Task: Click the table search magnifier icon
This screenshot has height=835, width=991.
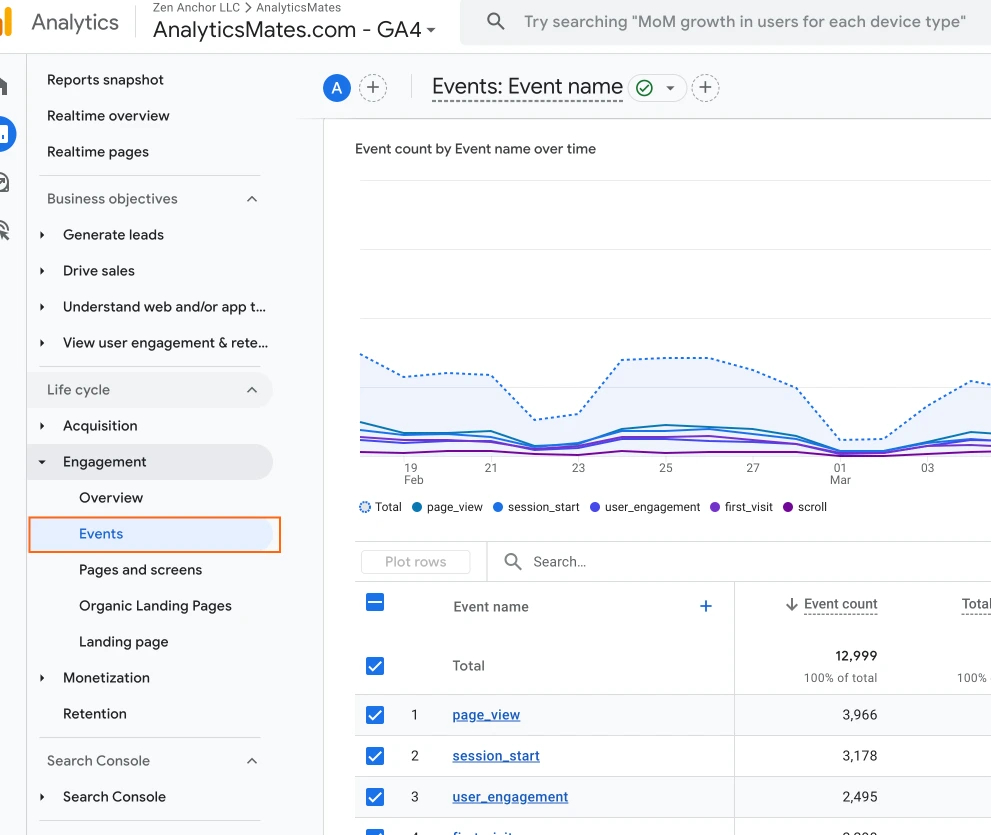Action: (513, 561)
